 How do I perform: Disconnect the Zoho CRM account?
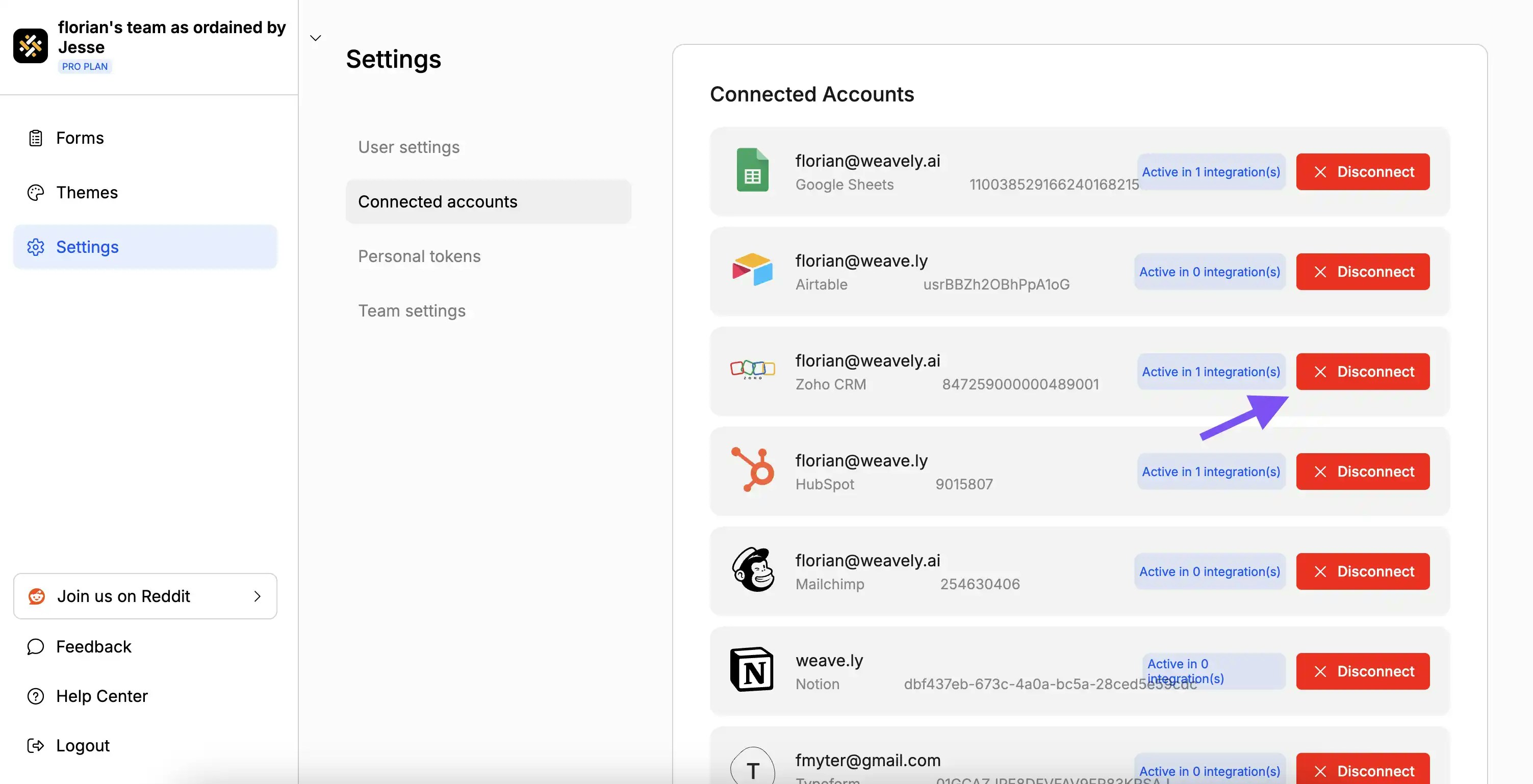pyautogui.click(x=1363, y=371)
